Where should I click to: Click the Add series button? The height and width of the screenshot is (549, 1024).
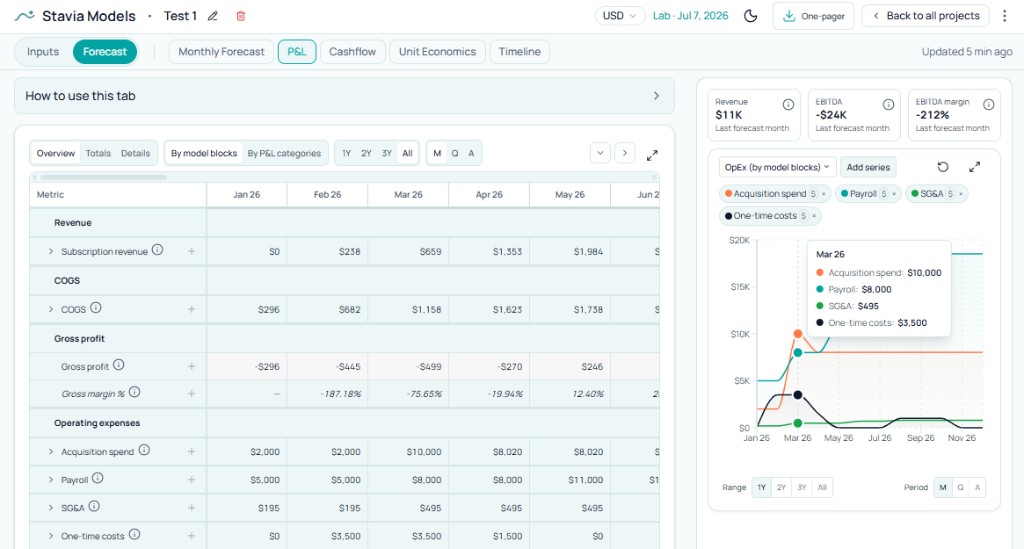pyautogui.click(x=868, y=167)
